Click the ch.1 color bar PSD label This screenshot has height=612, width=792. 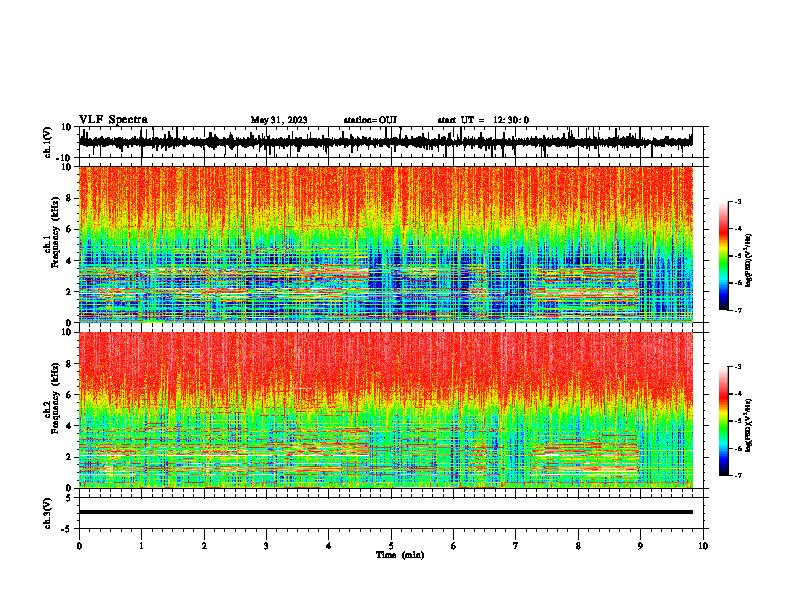click(x=749, y=261)
